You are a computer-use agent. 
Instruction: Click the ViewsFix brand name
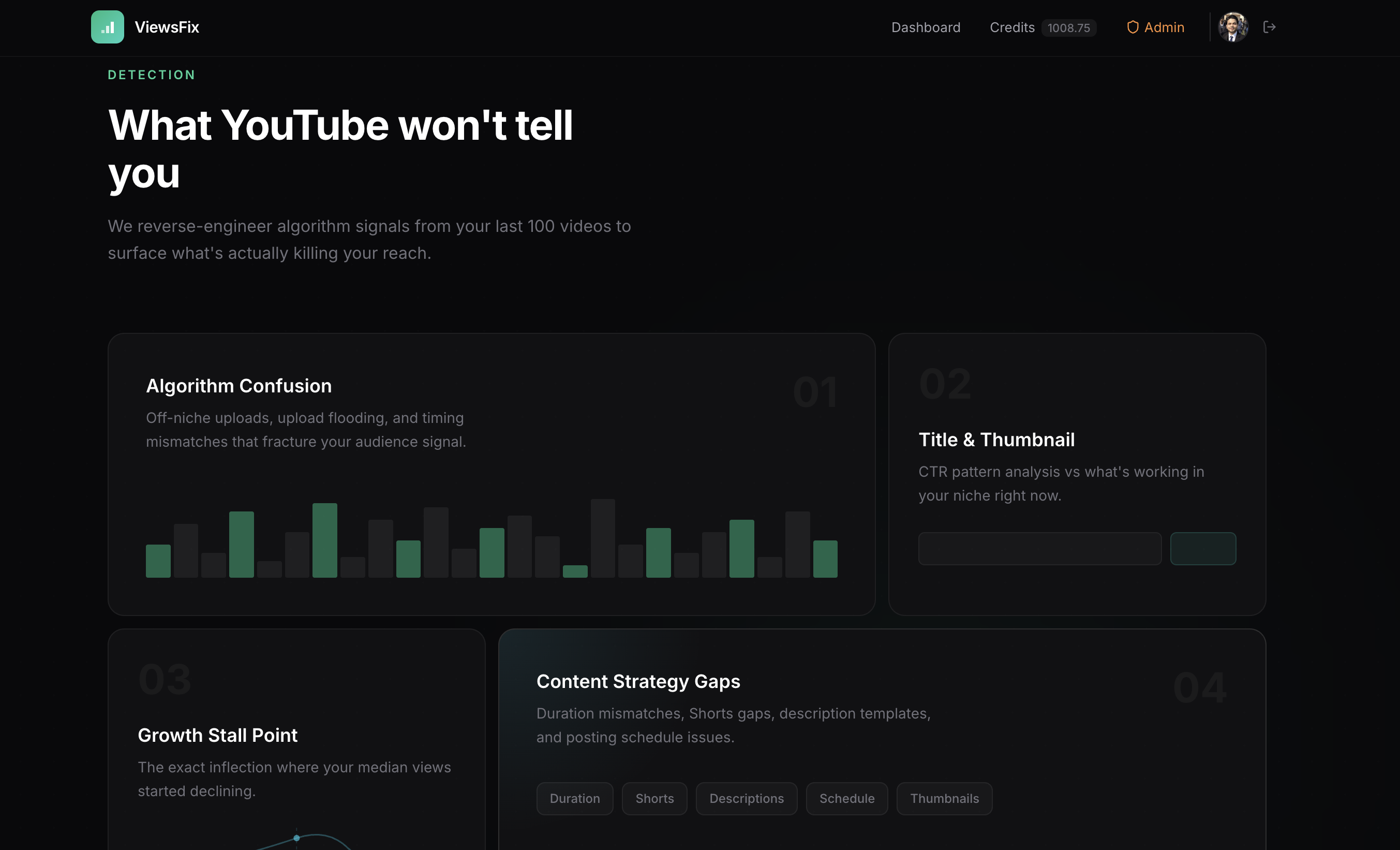tap(167, 27)
